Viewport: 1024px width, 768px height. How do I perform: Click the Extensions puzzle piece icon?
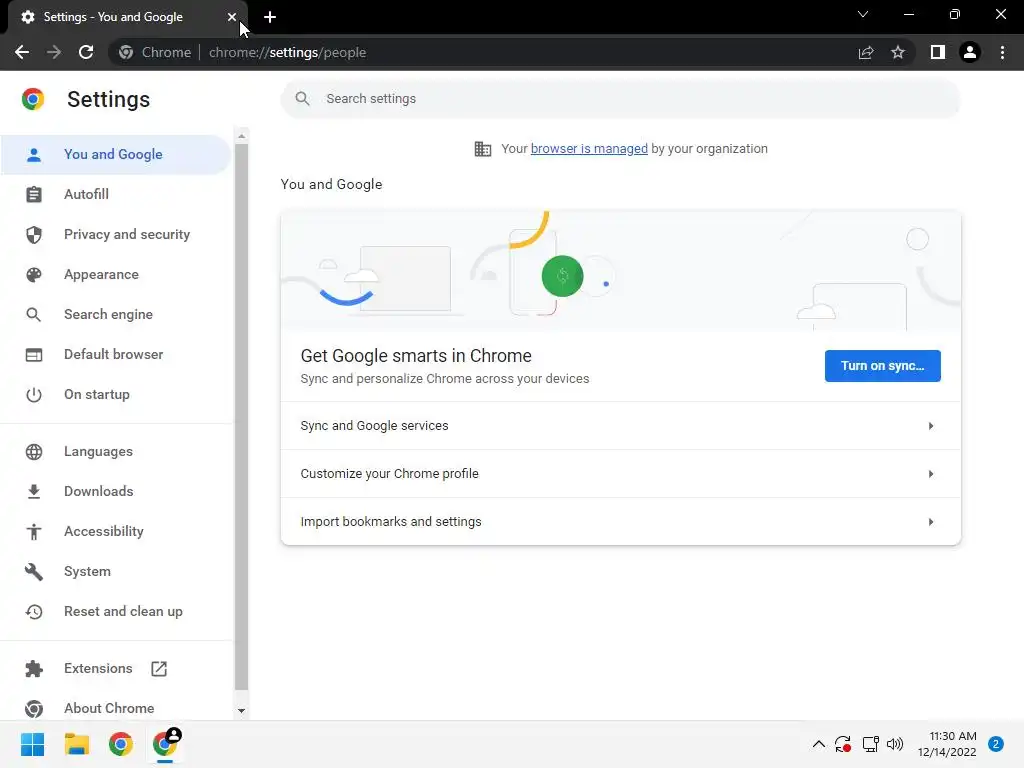point(34,669)
